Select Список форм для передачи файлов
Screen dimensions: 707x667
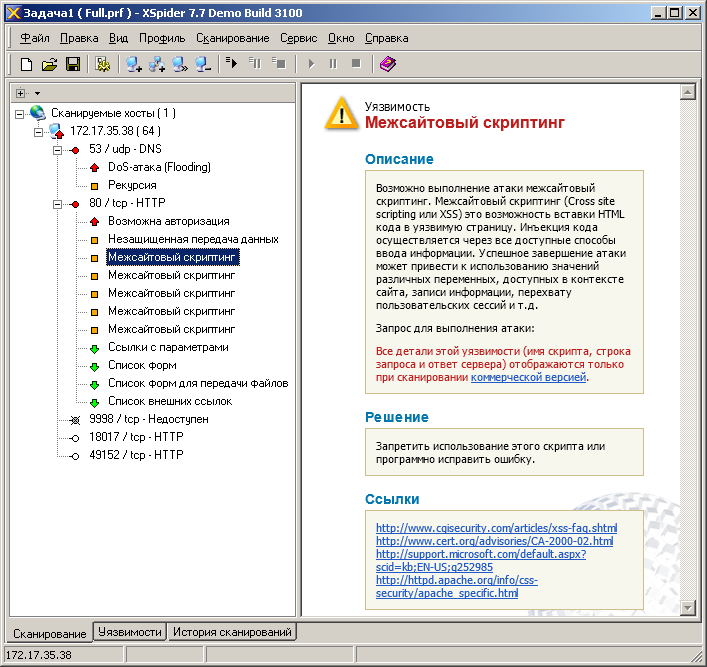[198, 383]
